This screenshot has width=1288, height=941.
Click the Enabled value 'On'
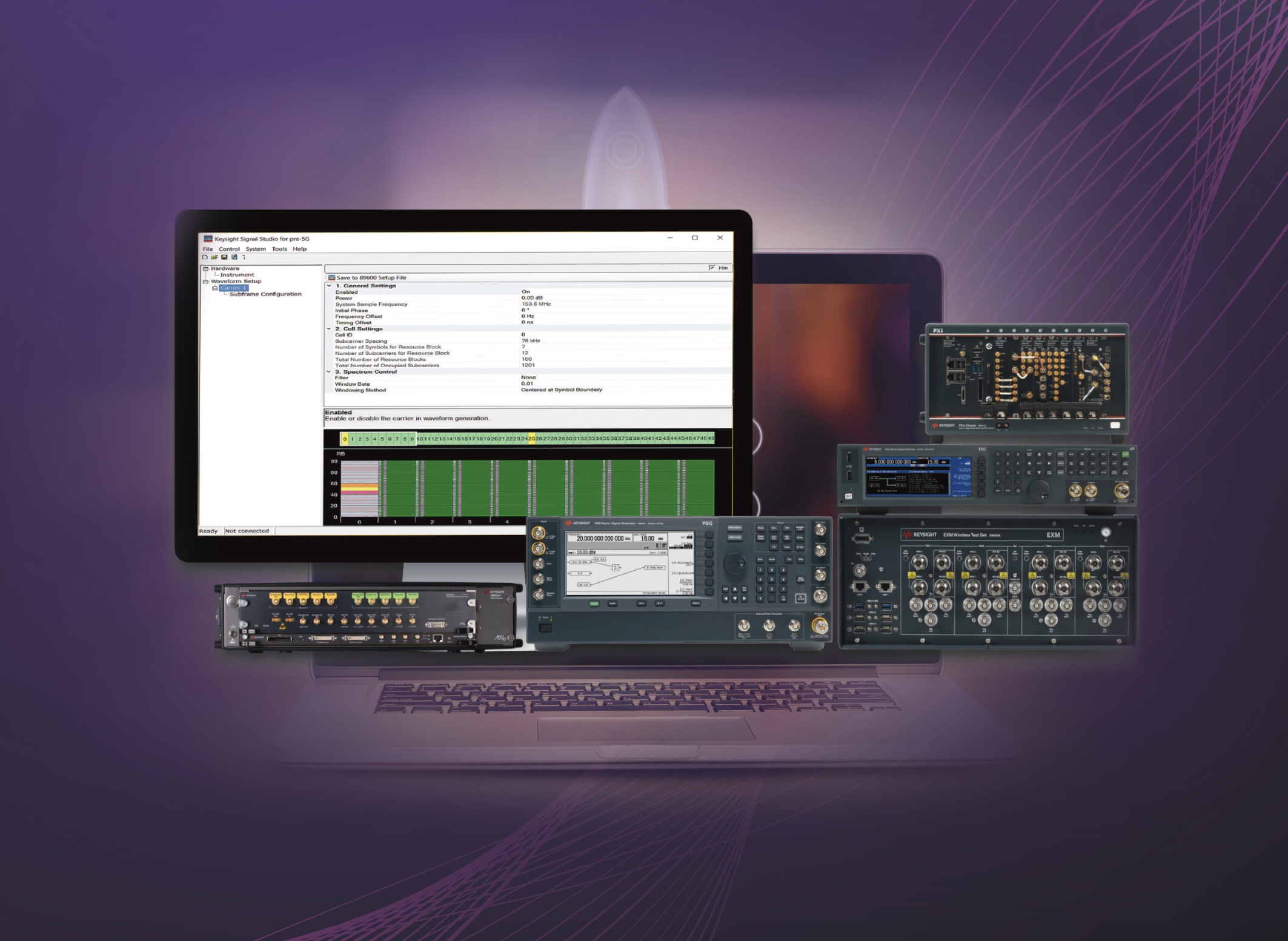(525, 291)
